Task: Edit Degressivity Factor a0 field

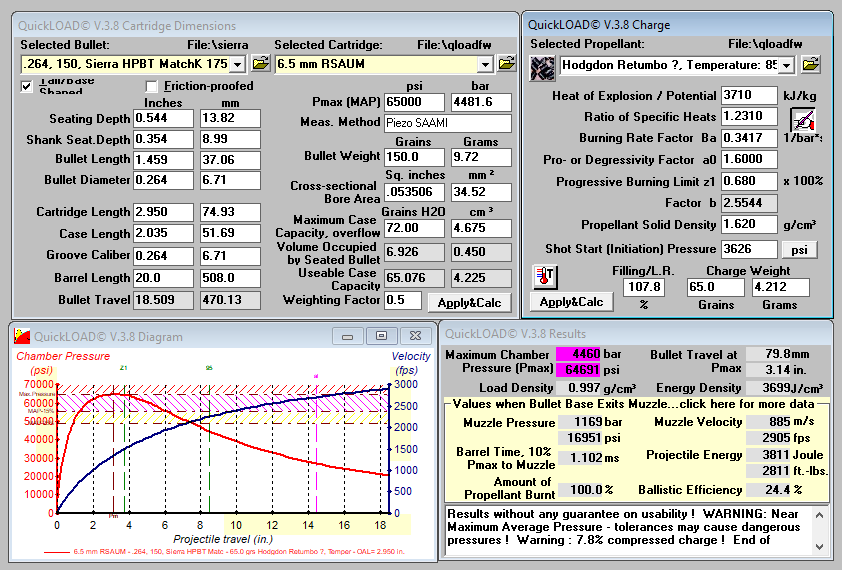Action: coord(749,160)
